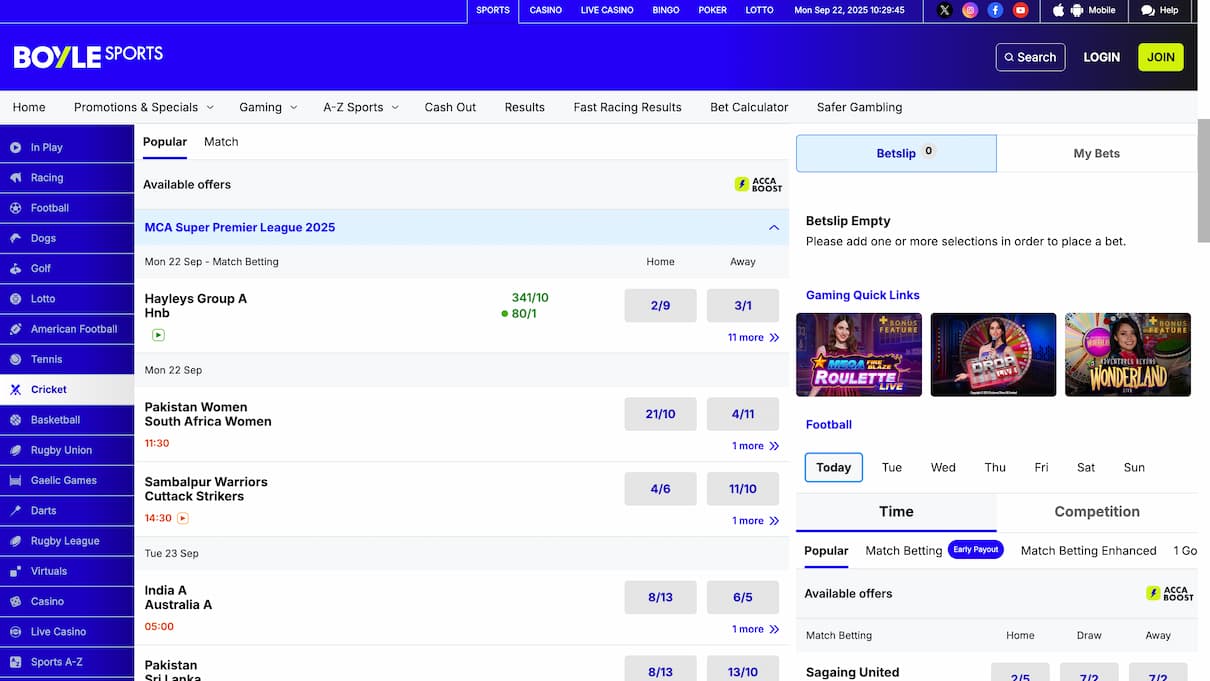Image resolution: width=1210 pixels, height=681 pixels.
Task: Open Darts from the sidebar
Action: (67, 510)
